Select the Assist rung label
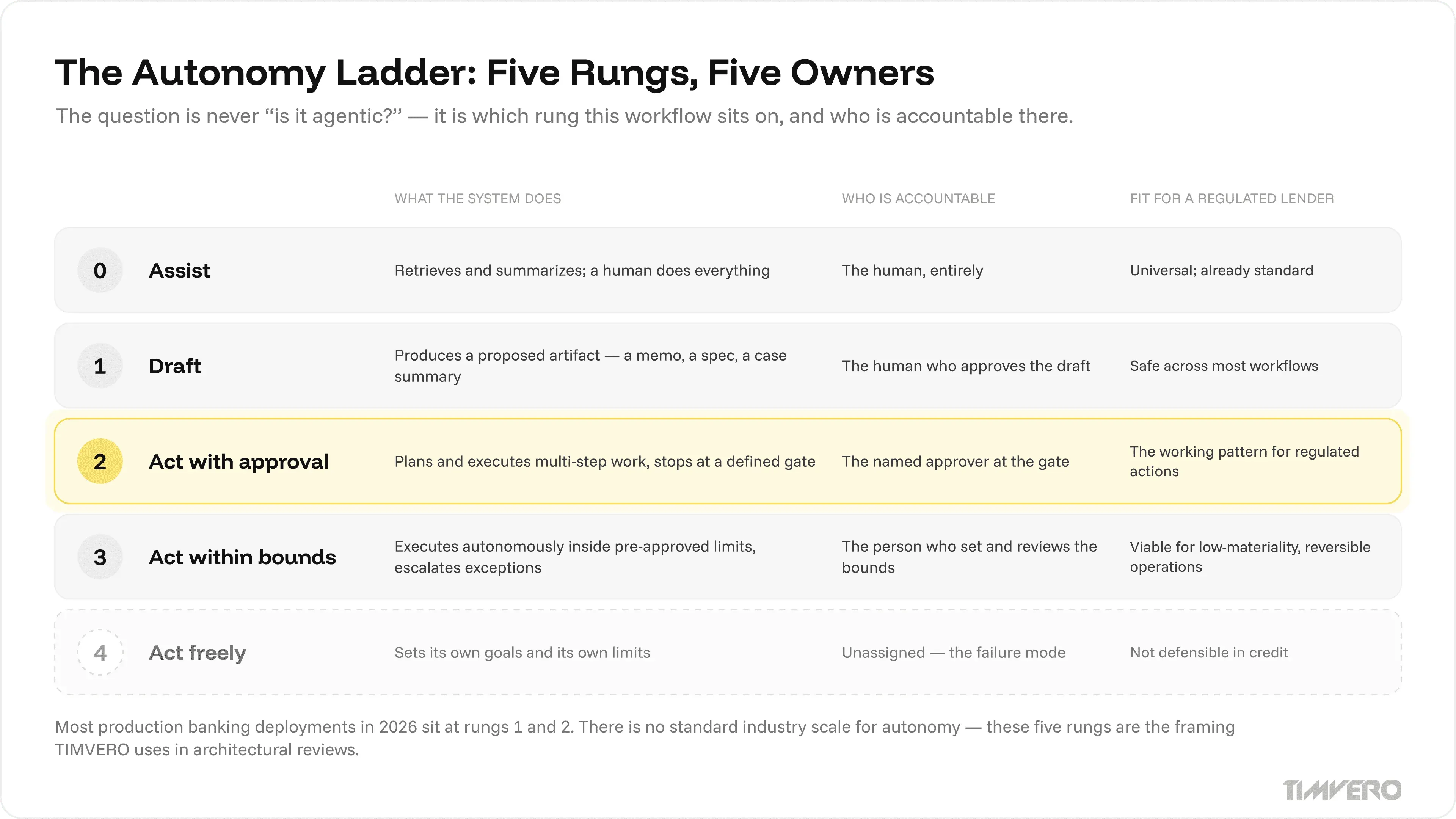Viewport: 1456px width, 819px height. click(179, 271)
